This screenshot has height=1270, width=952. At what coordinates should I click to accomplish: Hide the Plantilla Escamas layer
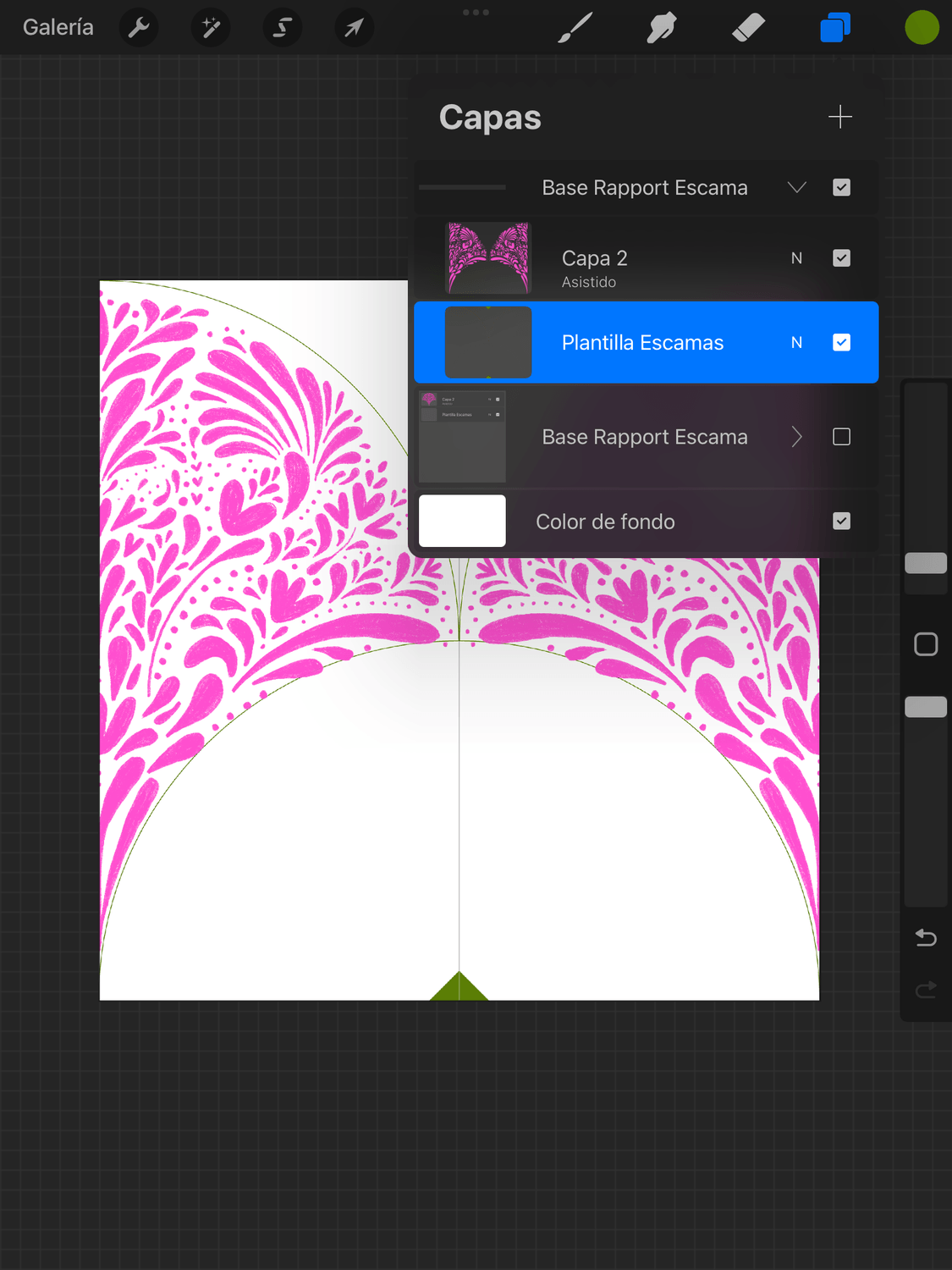(x=841, y=343)
